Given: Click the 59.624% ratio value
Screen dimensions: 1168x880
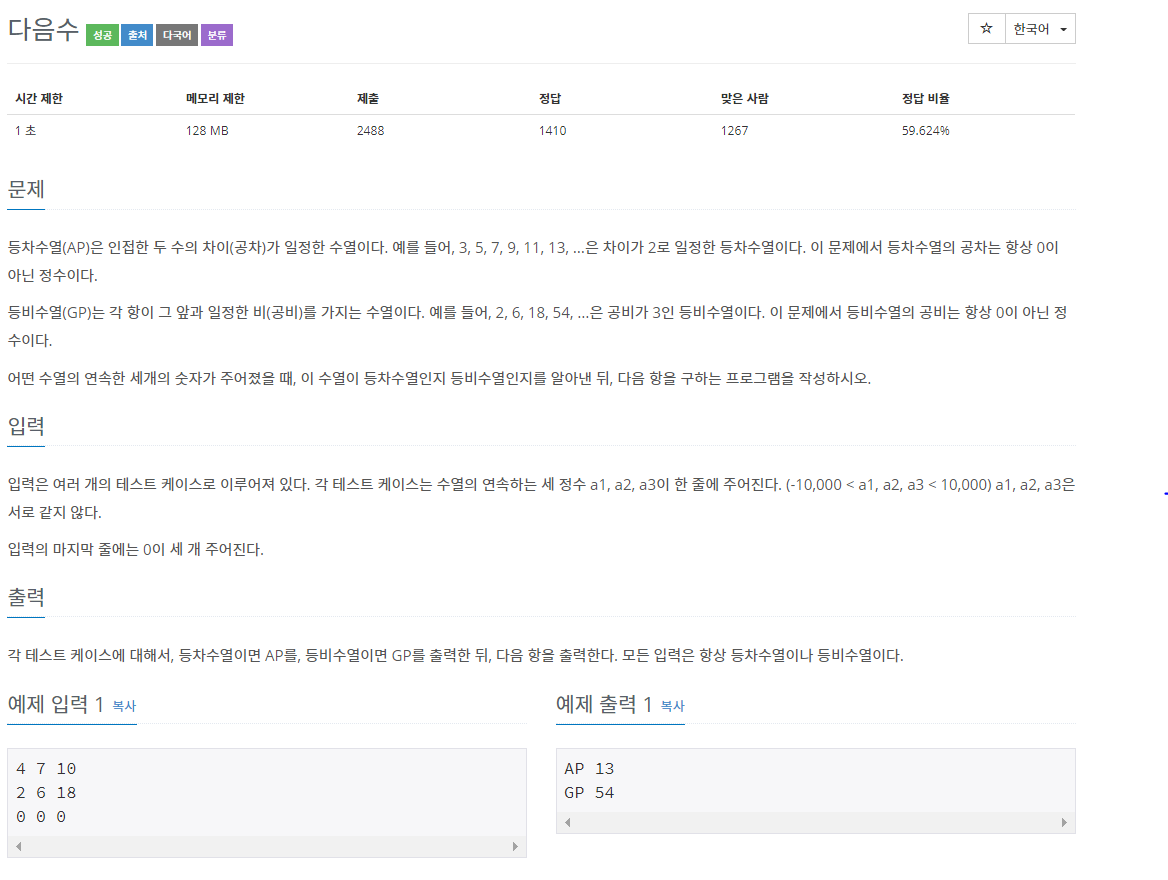Looking at the screenshot, I should point(925,130).
